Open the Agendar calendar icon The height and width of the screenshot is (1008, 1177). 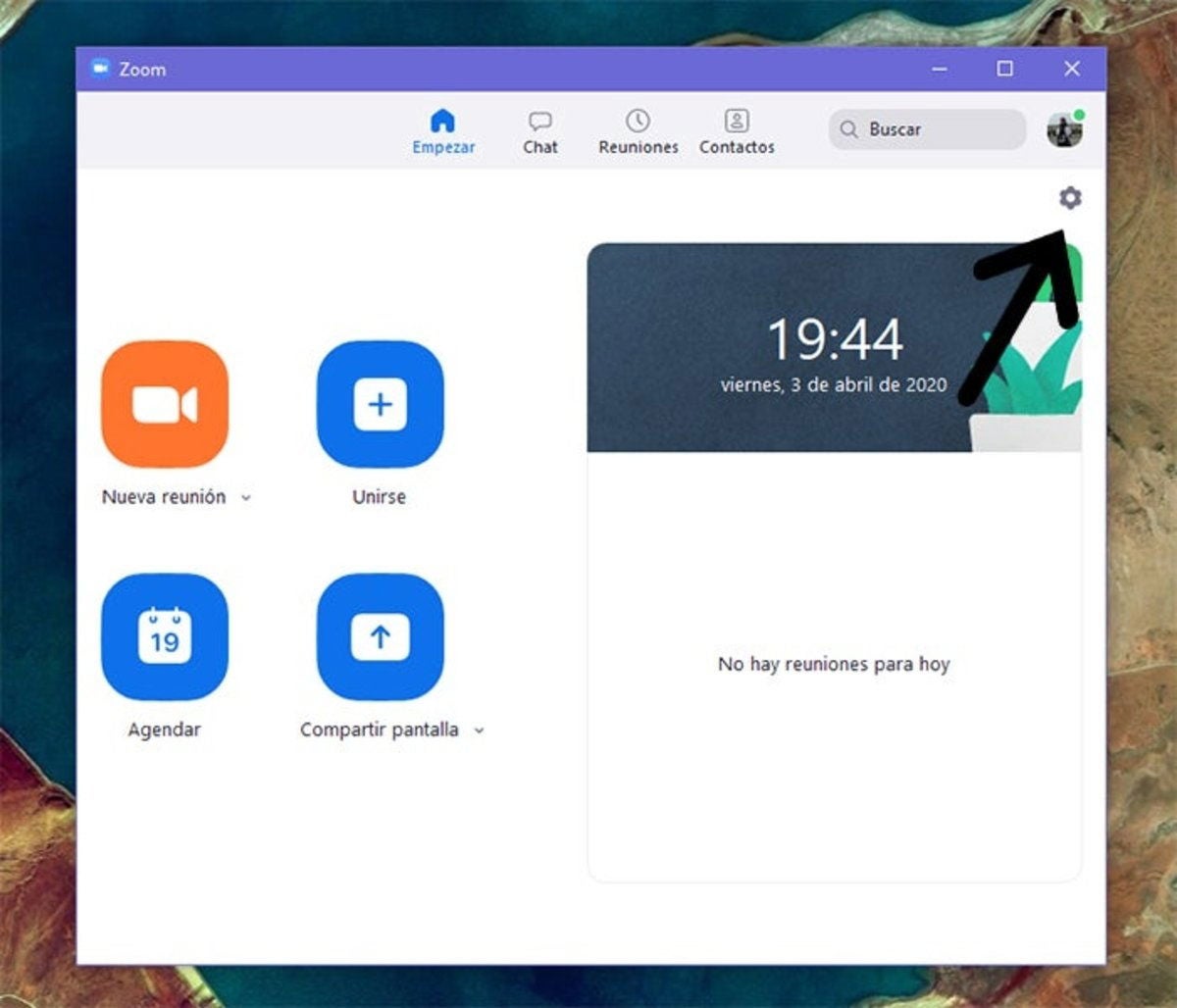tap(165, 636)
